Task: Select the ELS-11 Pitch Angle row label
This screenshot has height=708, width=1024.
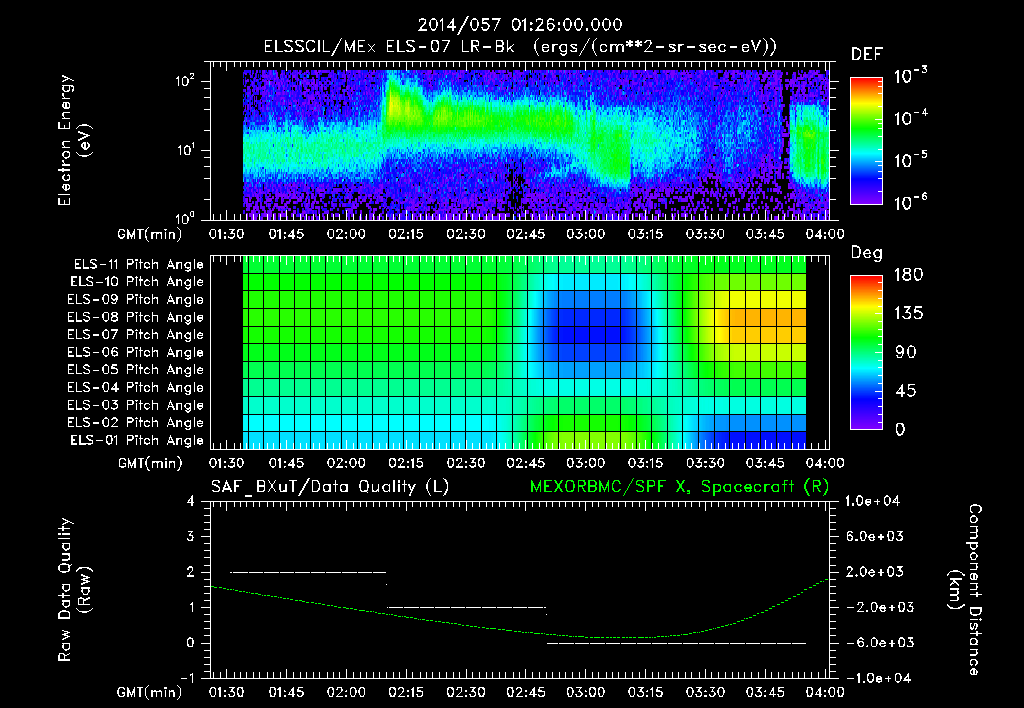Action: tap(138, 265)
